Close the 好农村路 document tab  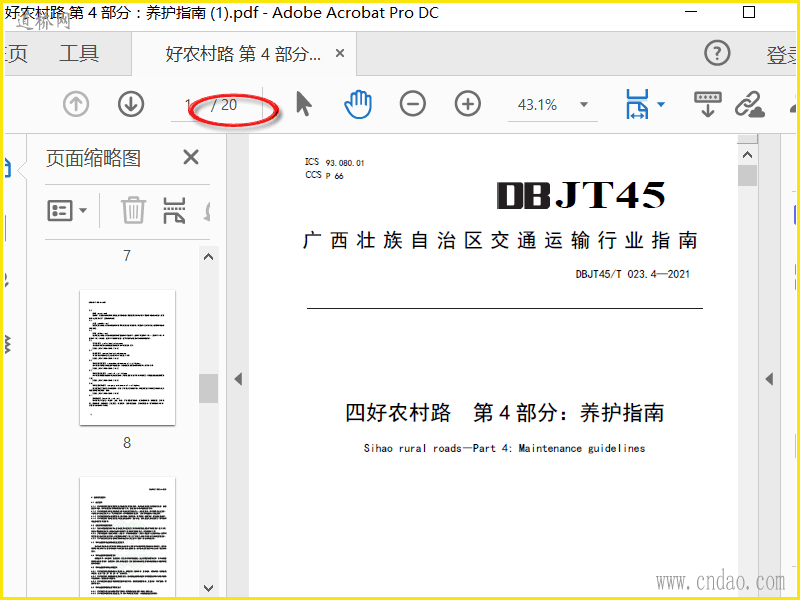coord(340,53)
